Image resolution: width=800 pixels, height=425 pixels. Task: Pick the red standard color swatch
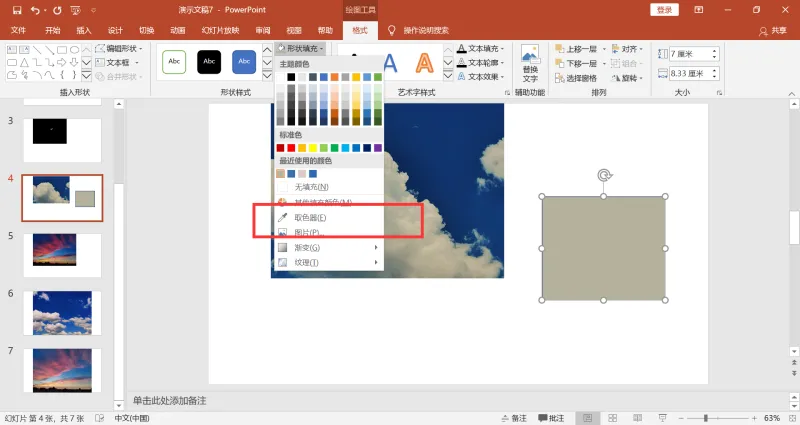(x=291, y=148)
